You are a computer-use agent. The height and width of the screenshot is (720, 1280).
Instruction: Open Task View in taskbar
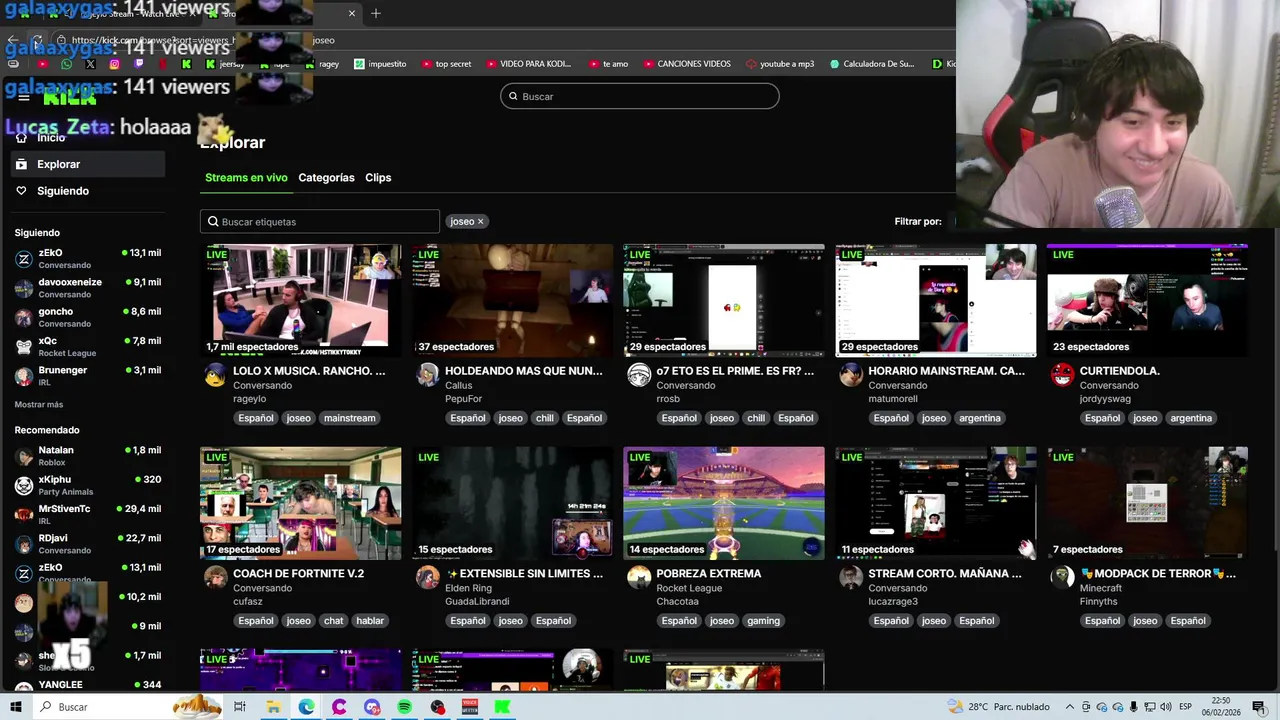pos(240,707)
